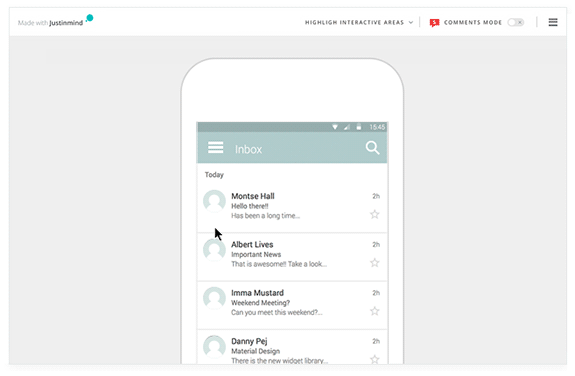Click the Inbox title text
This screenshot has height=376, width=575.
pos(248,149)
